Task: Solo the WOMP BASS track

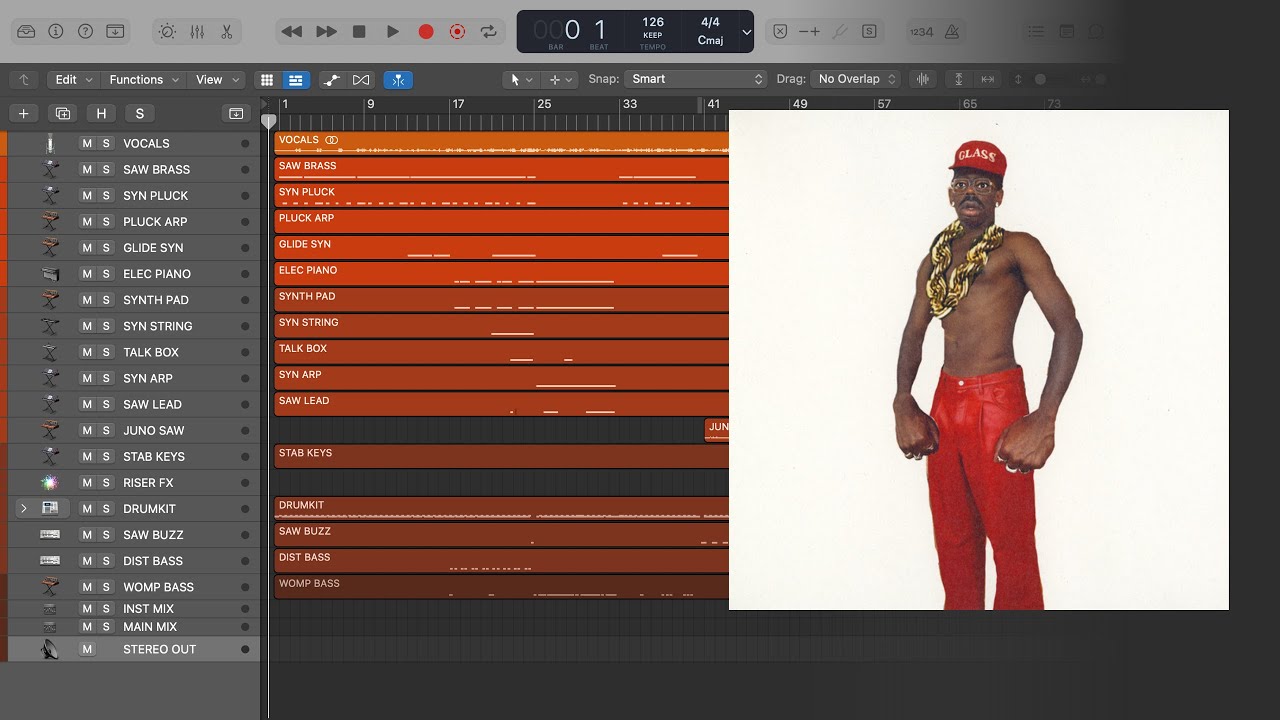Action: [106, 587]
